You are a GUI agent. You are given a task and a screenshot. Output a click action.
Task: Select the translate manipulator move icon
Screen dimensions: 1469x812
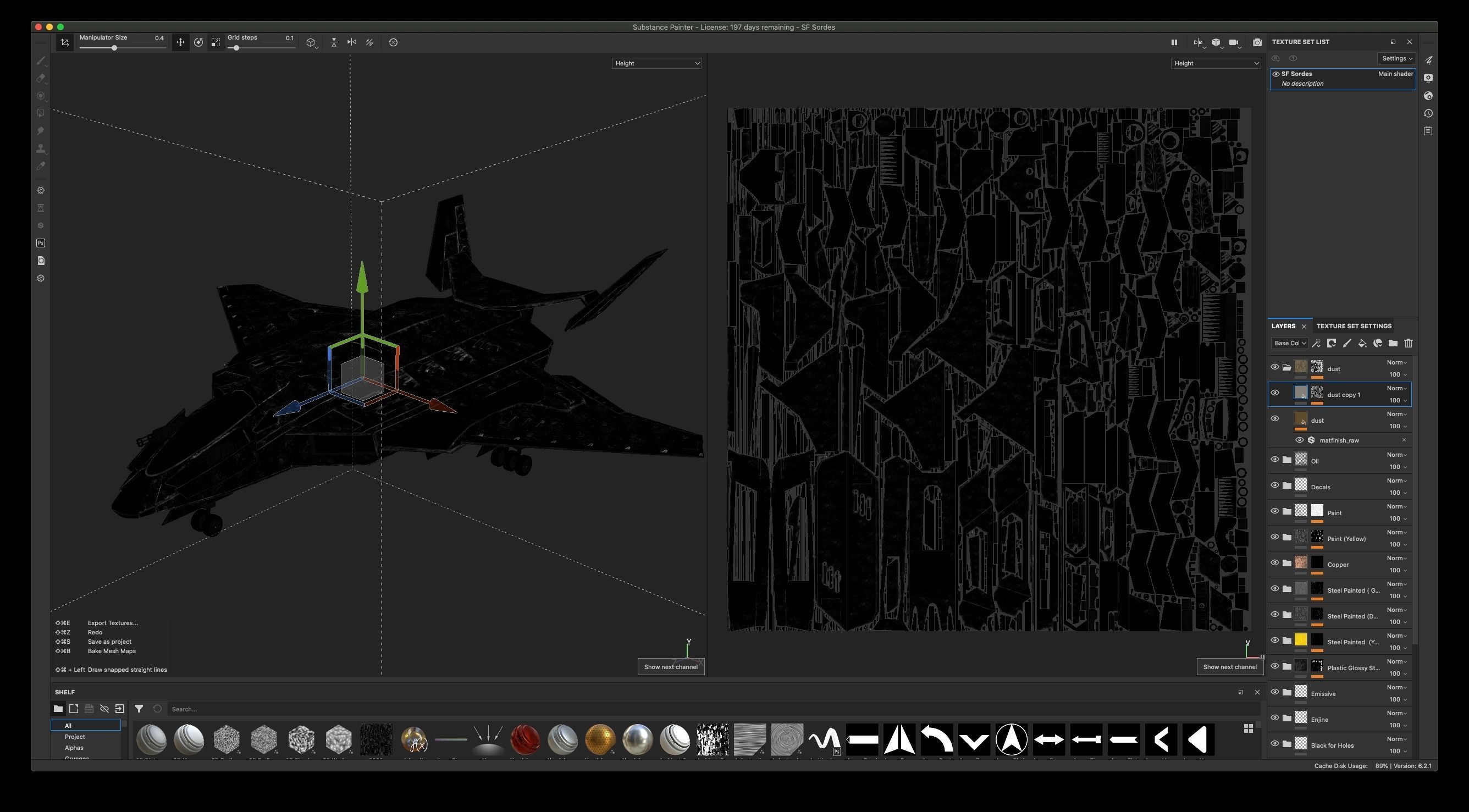pos(180,42)
